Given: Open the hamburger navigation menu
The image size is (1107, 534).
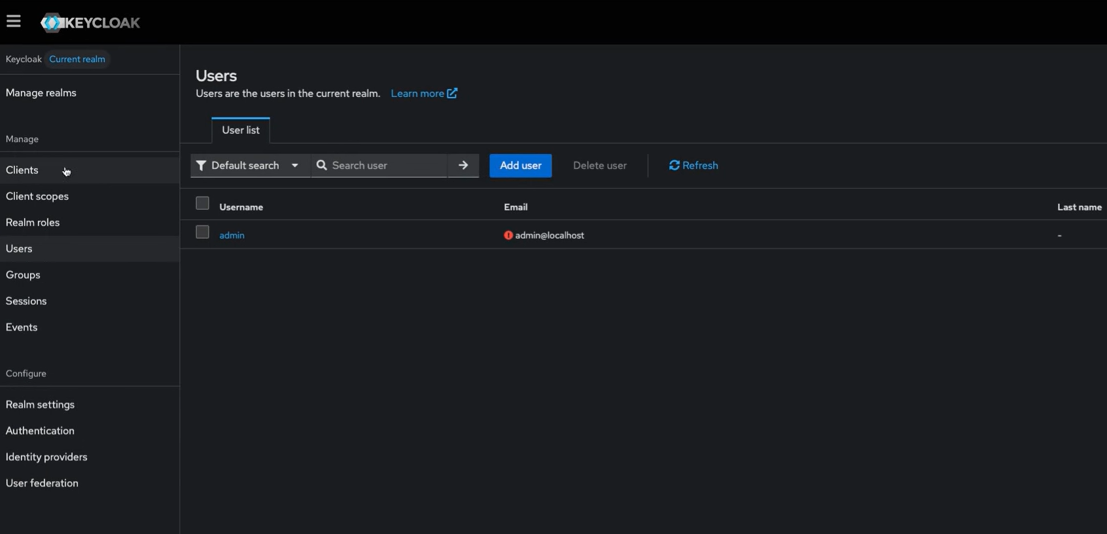Looking at the screenshot, I should (14, 21).
